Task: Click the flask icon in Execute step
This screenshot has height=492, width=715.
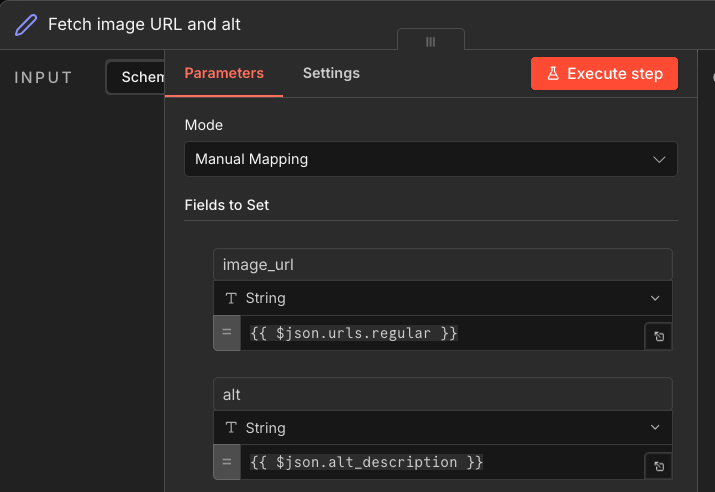Action: pyautogui.click(x=552, y=74)
